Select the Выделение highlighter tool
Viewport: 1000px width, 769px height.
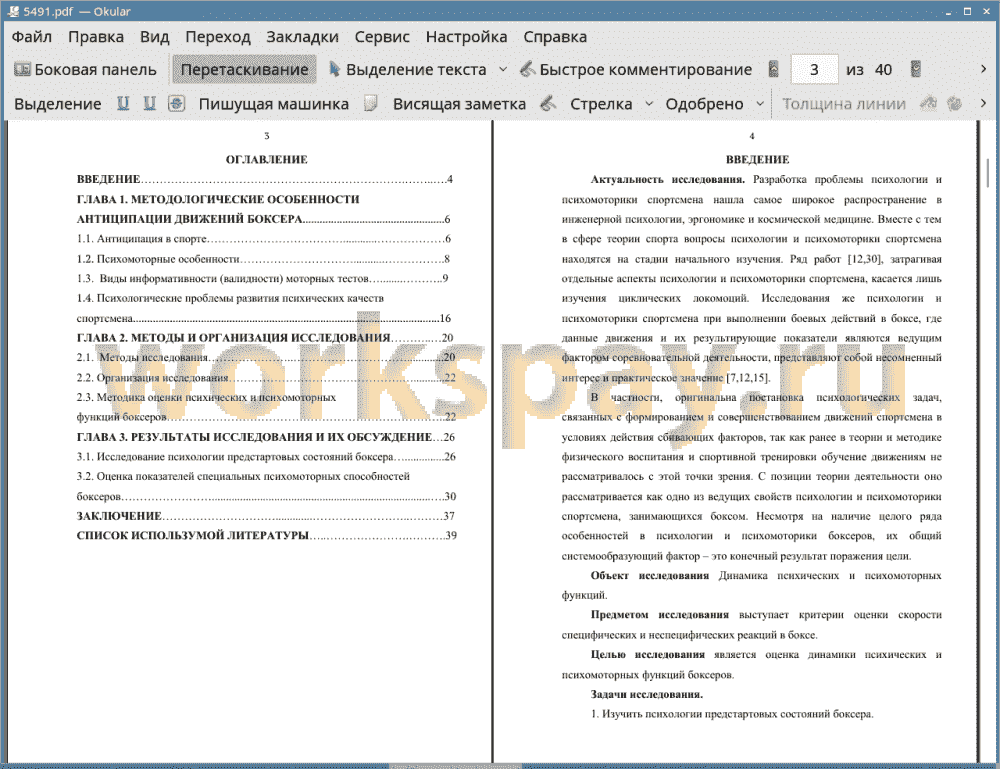coord(57,104)
